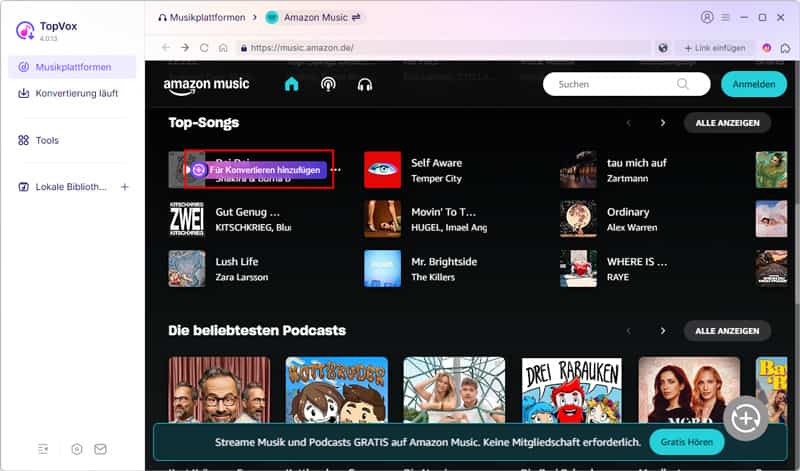Click Link einfügen button
This screenshot has height=471, width=800.
coord(715,47)
